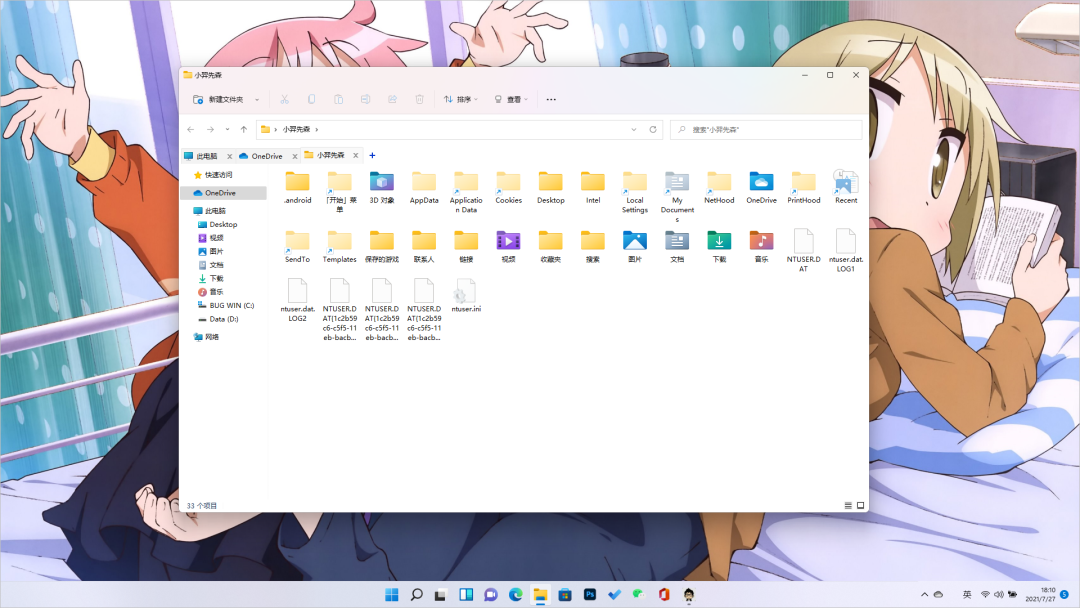1080x608 pixels.
Task: Click the Delete trash icon in toolbar
Action: tap(419, 100)
